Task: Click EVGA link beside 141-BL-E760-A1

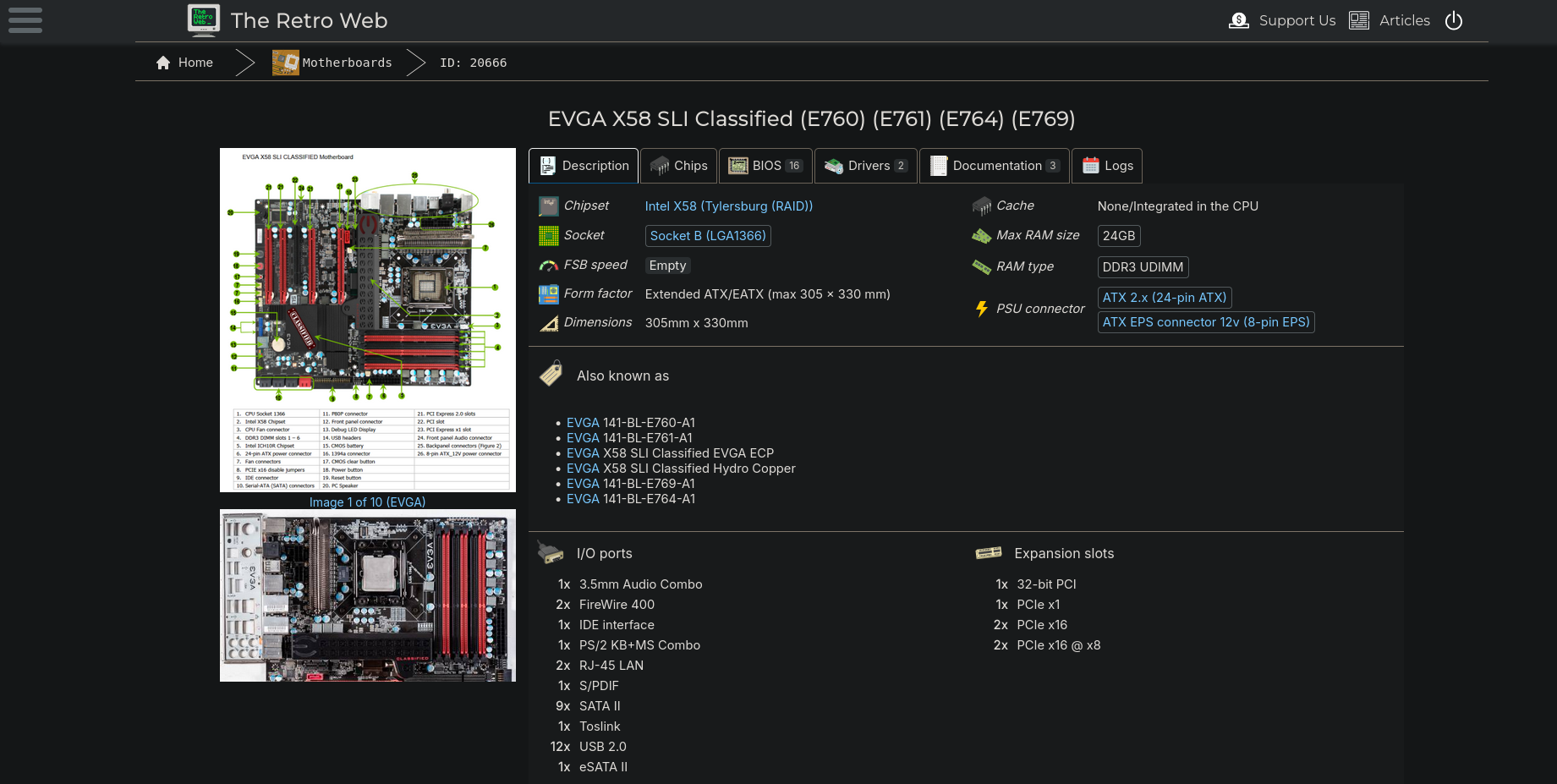Action: tap(583, 423)
